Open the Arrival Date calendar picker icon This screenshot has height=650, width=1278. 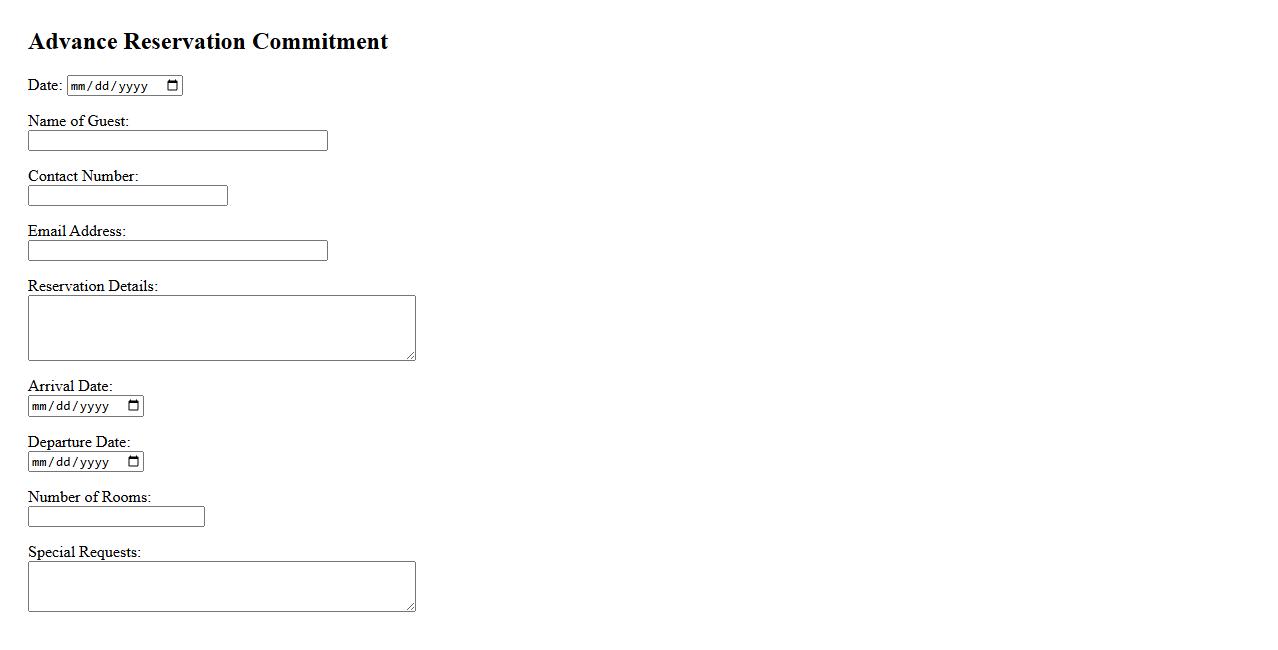pyautogui.click(x=134, y=406)
